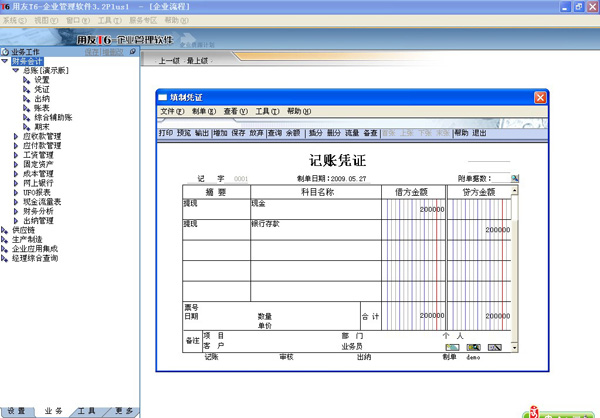Click the middle small icon below 个人
Viewport: 600px width, 418px height.
coord(473,347)
